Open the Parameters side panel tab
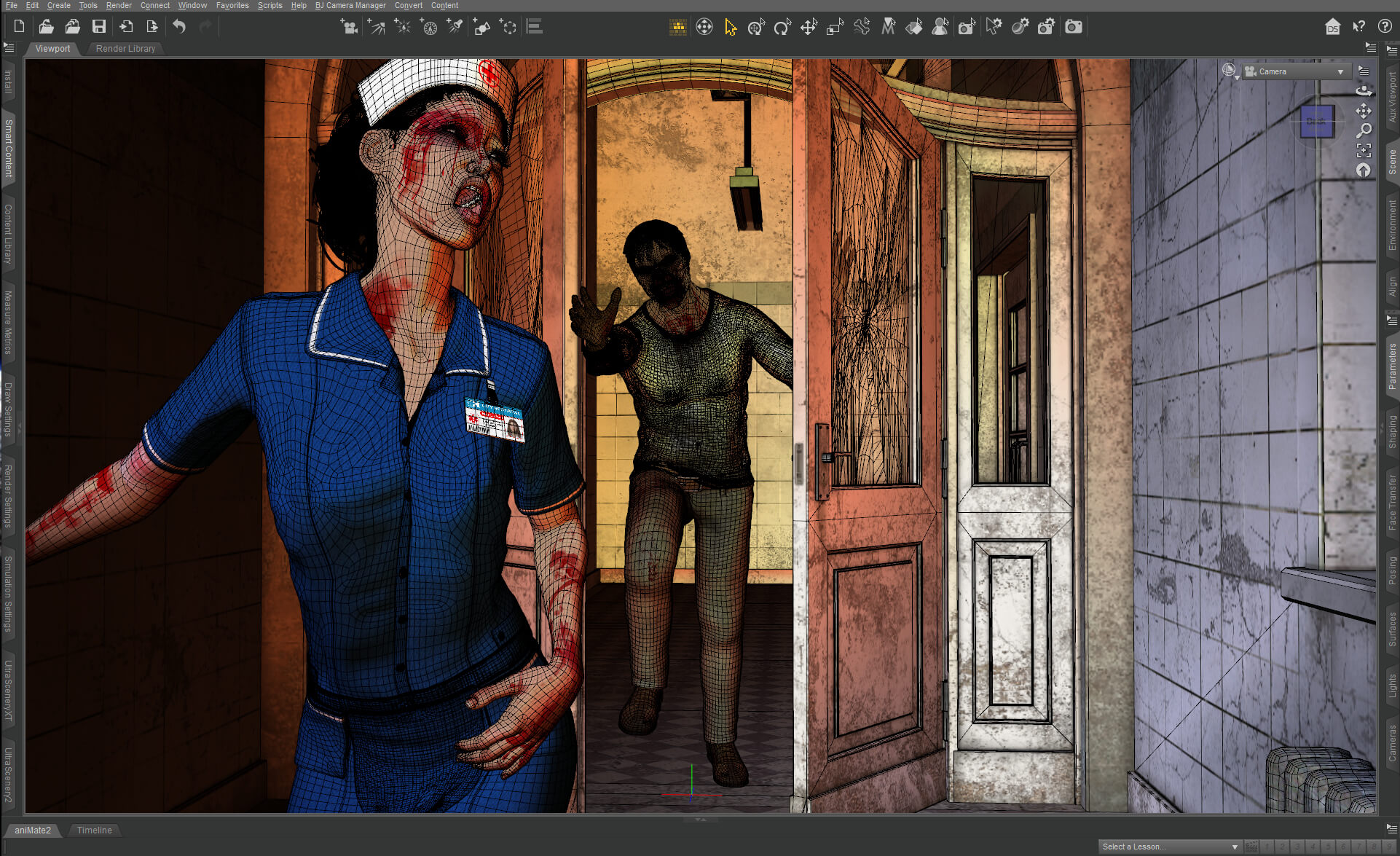This screenshot has height=856, width=1400. point(1392,366)
